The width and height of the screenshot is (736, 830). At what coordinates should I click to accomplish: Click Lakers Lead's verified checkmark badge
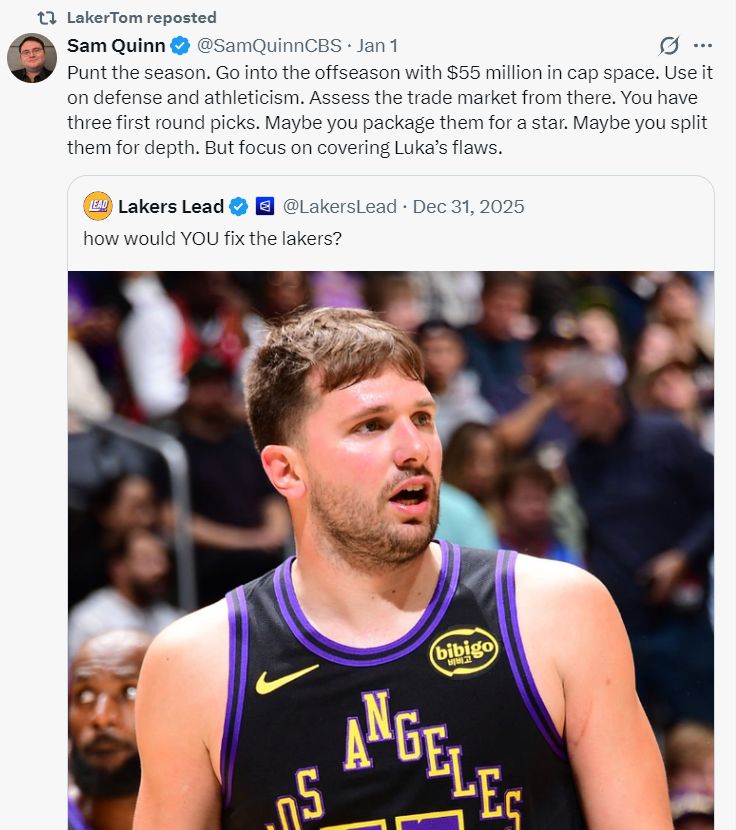point(239,207)
